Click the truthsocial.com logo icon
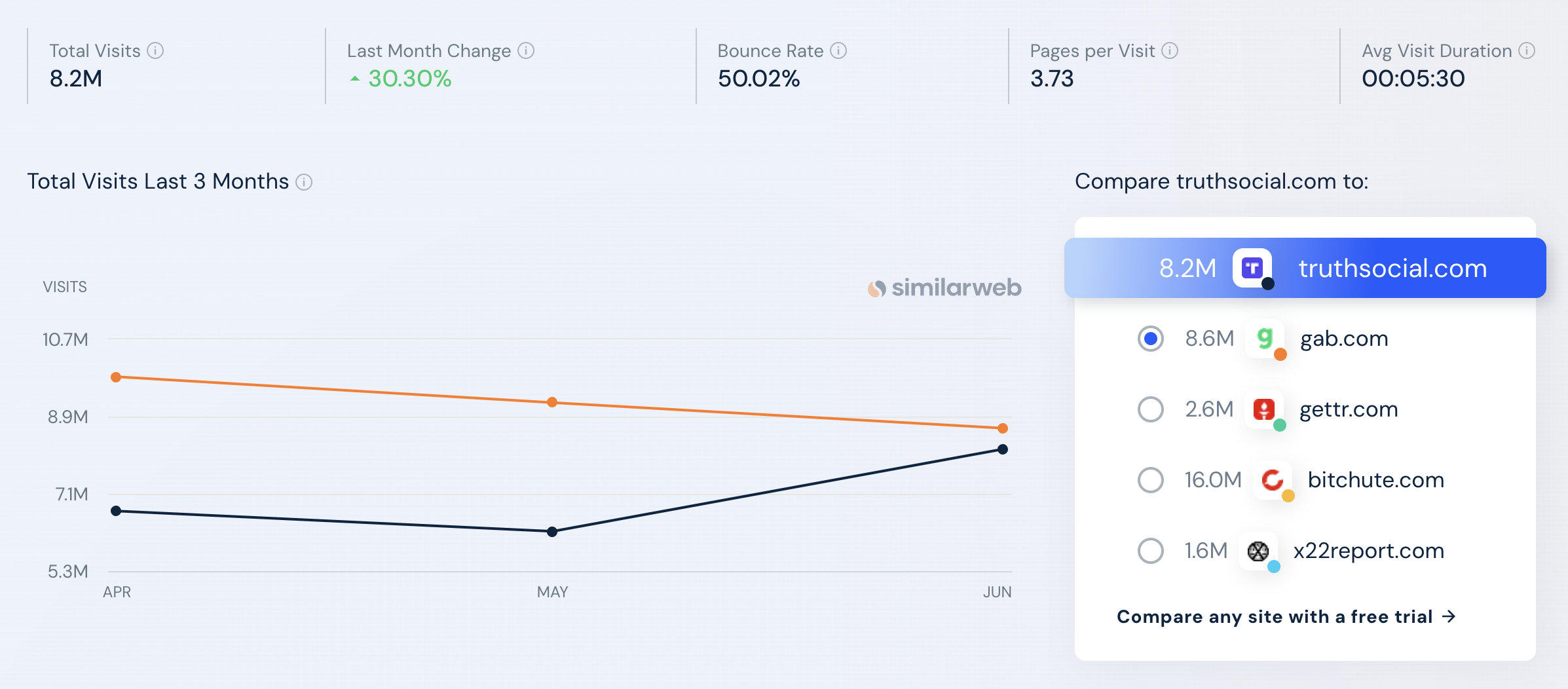 click(1252, 268)
